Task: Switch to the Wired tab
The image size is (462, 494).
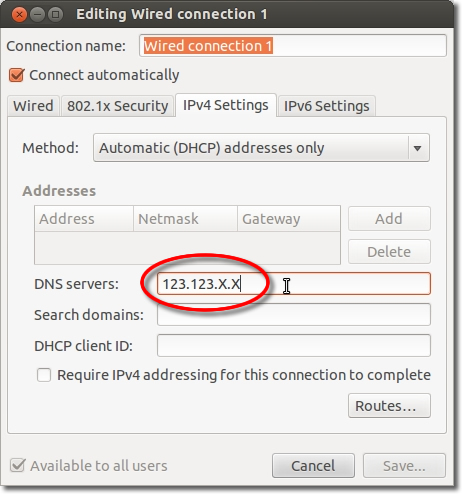Action: pyautogui.click(x=33, y=106)
